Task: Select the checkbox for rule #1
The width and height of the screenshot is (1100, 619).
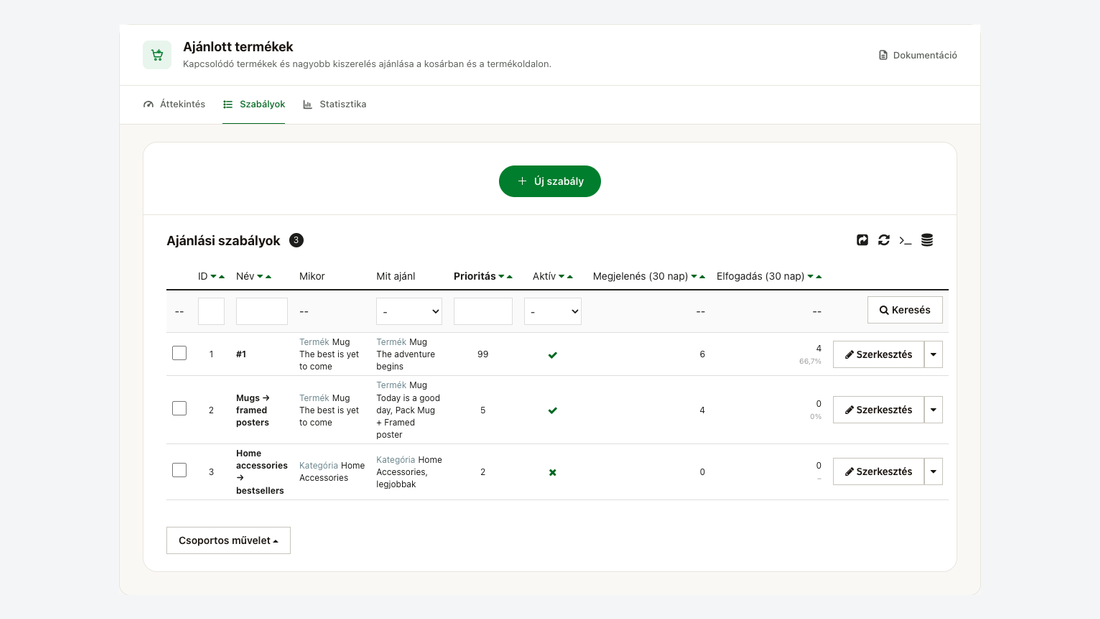Action: pos(180,353)
